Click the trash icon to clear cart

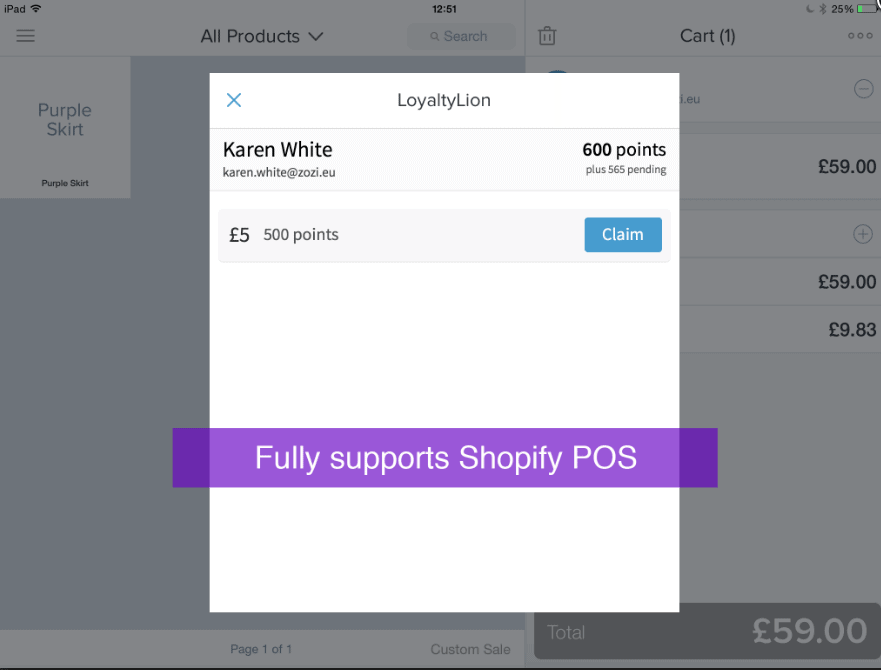(547, 36)
